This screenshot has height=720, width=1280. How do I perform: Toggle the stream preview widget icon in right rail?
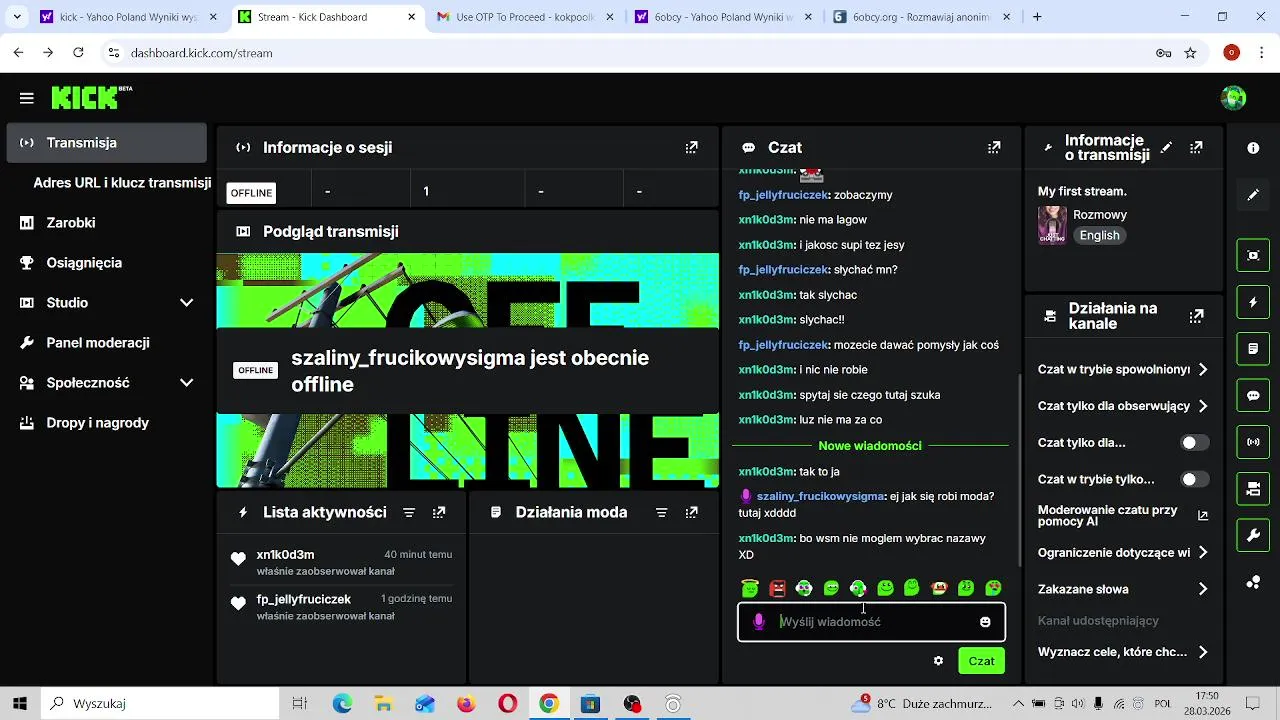click(1253, 255)
